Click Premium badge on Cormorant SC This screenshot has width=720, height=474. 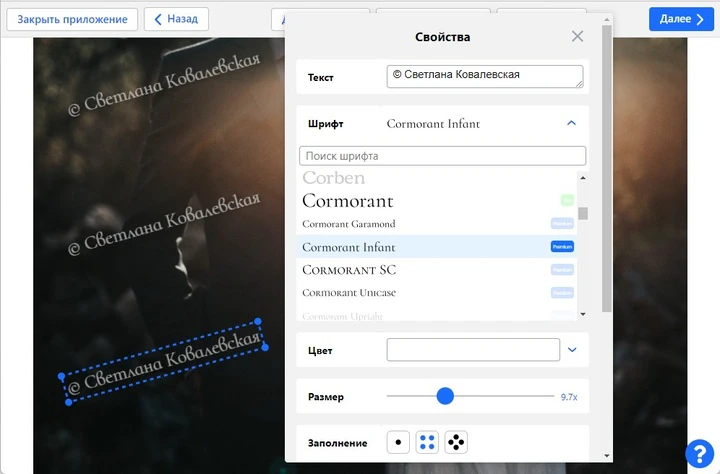tap(562, 270)
